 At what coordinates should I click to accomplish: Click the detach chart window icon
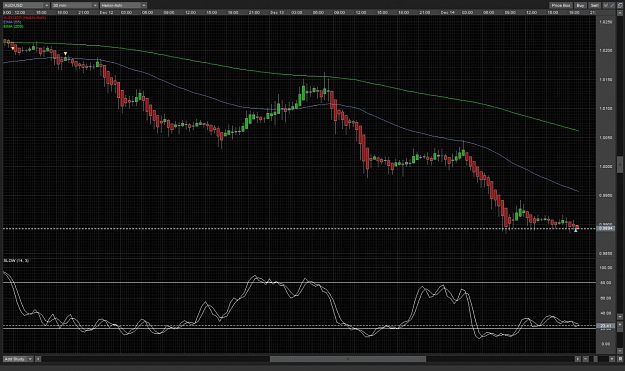pyautogui.click(x=620, y=5)
